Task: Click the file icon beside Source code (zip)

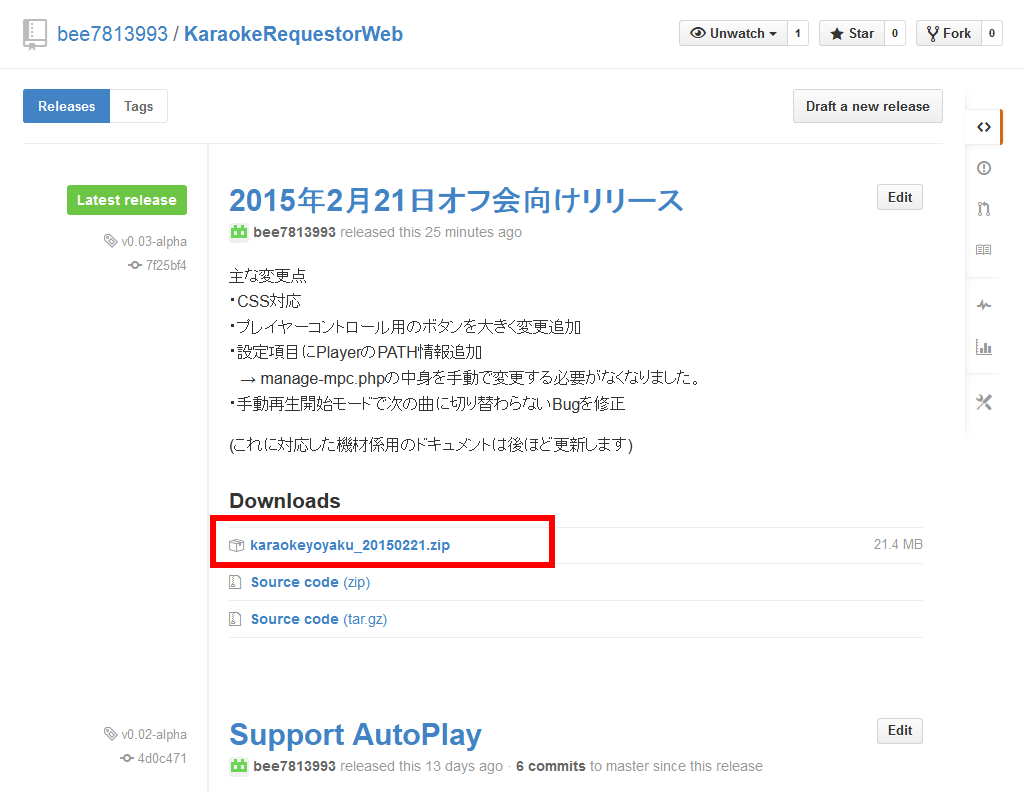Action: 235,582
